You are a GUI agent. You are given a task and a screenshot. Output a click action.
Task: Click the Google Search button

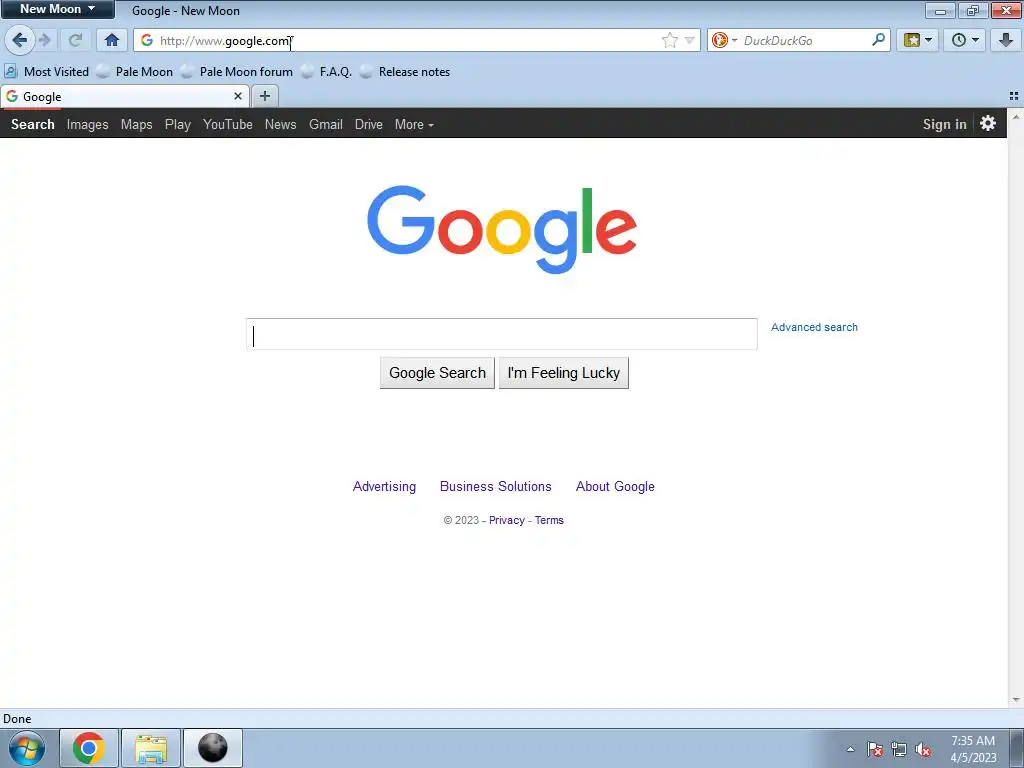pyautogui.click(x=437, y=373)
